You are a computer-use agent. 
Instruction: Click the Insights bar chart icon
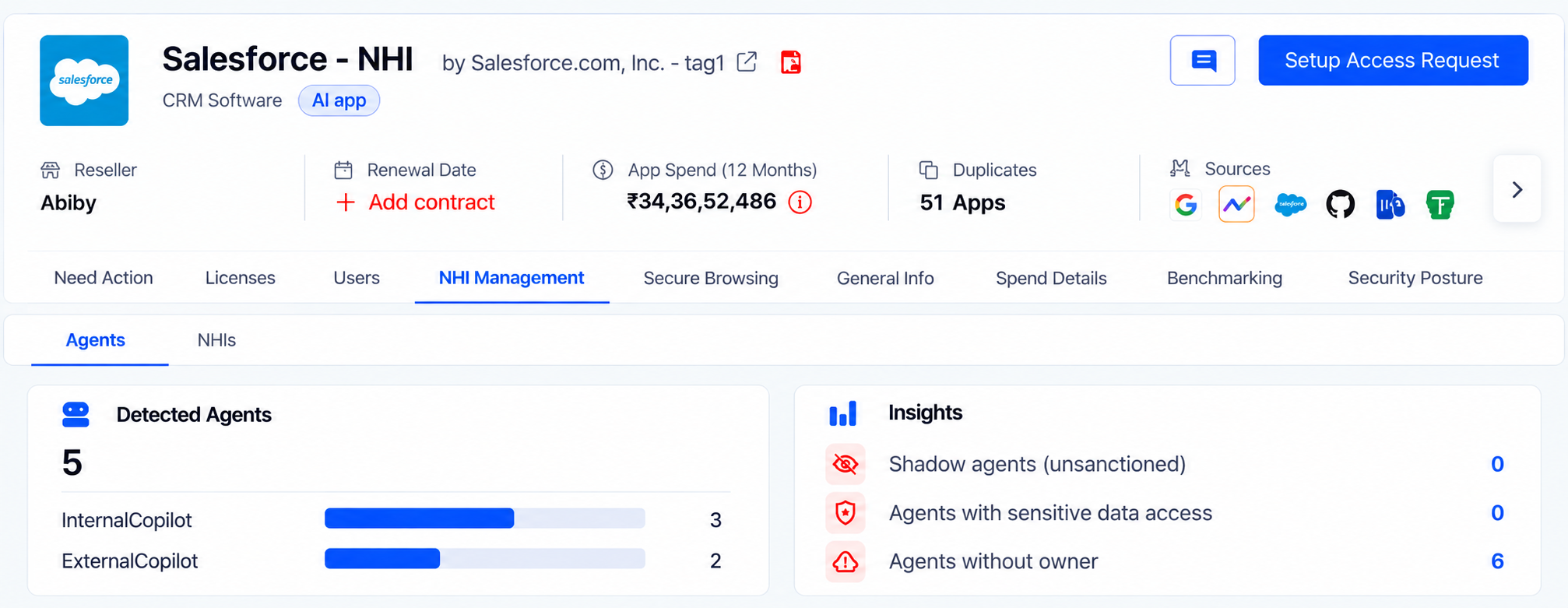(x=842, y=413)
